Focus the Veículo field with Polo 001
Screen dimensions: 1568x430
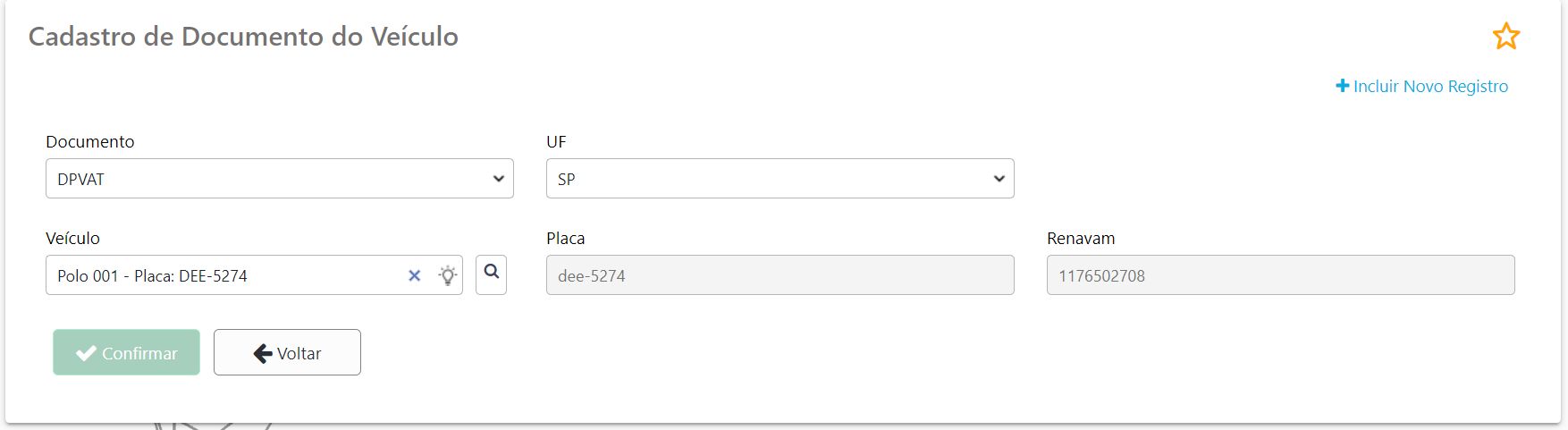pyautogui.click(x=223, y=275)
